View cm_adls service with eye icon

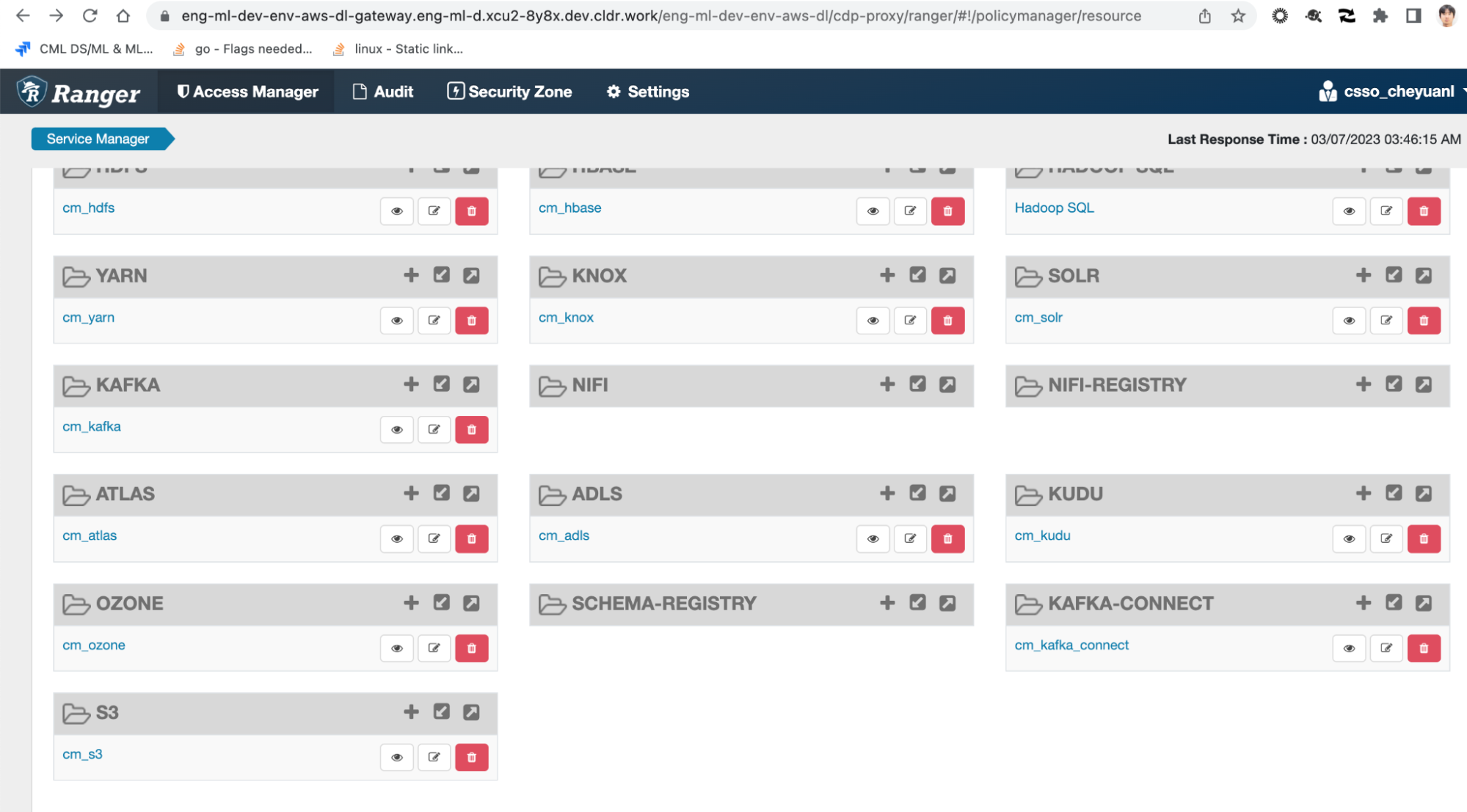pyautogui.click(x=873, y=538)
